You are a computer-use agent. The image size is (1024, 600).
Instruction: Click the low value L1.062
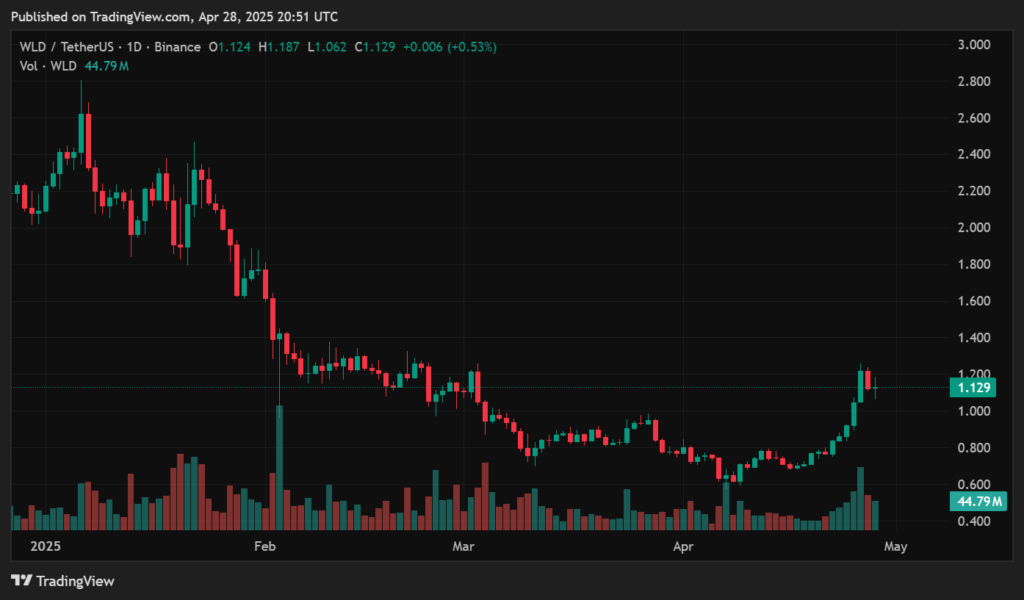click(x=327, y=47)
